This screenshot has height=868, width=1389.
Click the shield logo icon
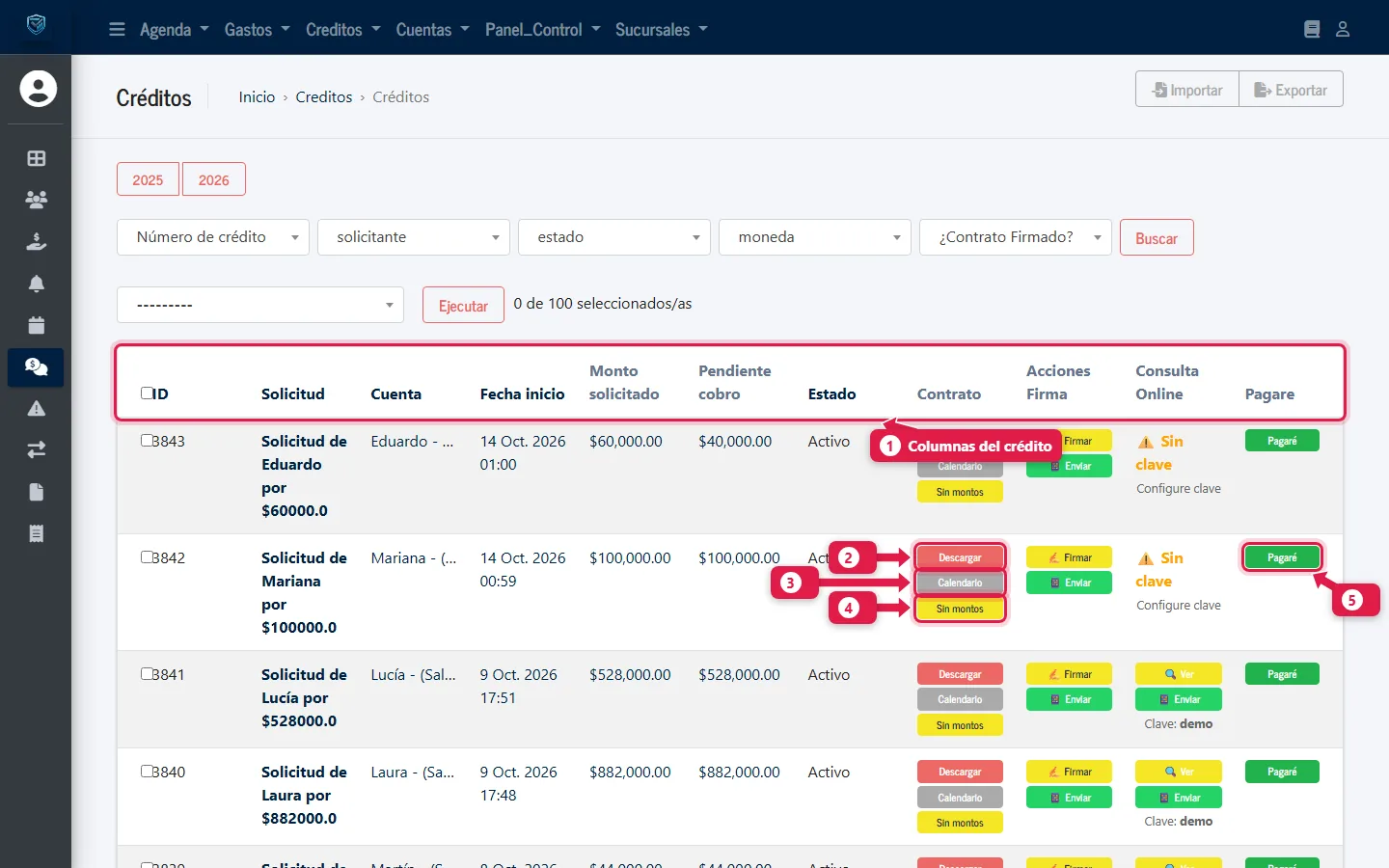[36, 24]
